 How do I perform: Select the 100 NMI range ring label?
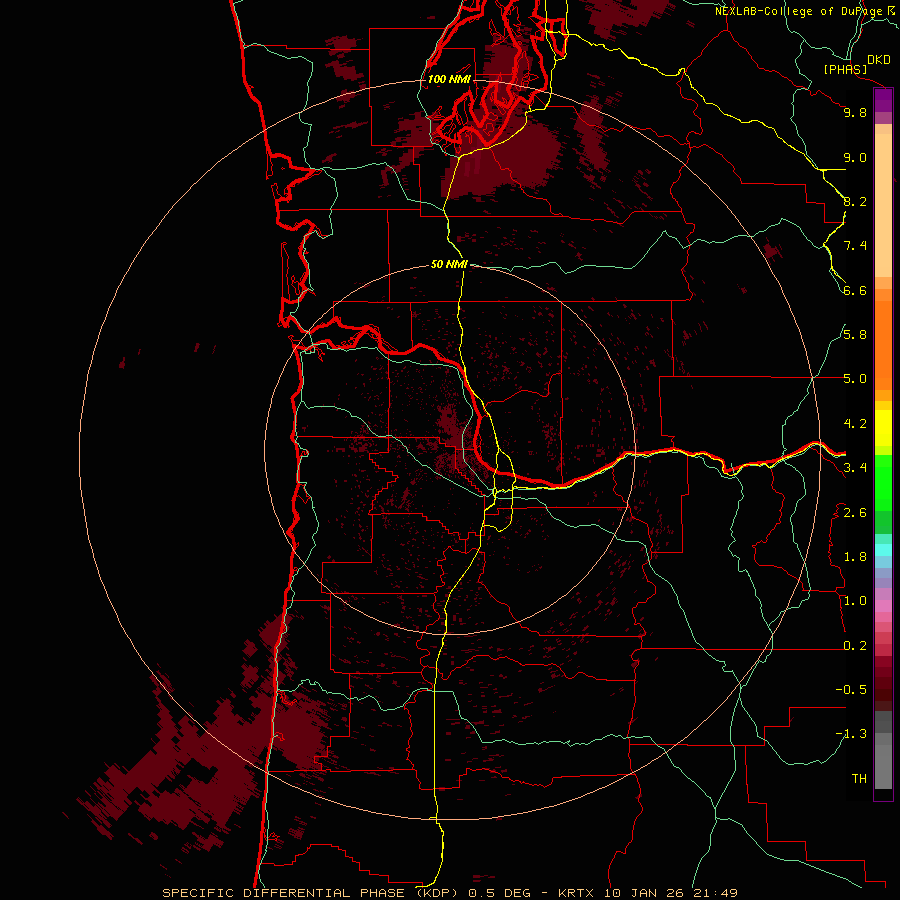click(x=449, y=79)
